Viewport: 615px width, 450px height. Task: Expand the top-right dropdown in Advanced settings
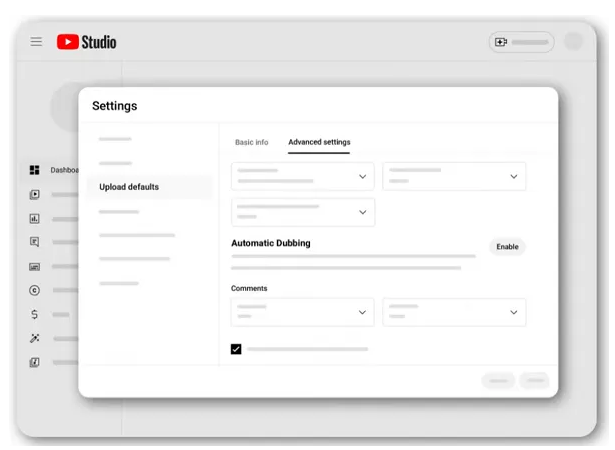click(453, 176)
